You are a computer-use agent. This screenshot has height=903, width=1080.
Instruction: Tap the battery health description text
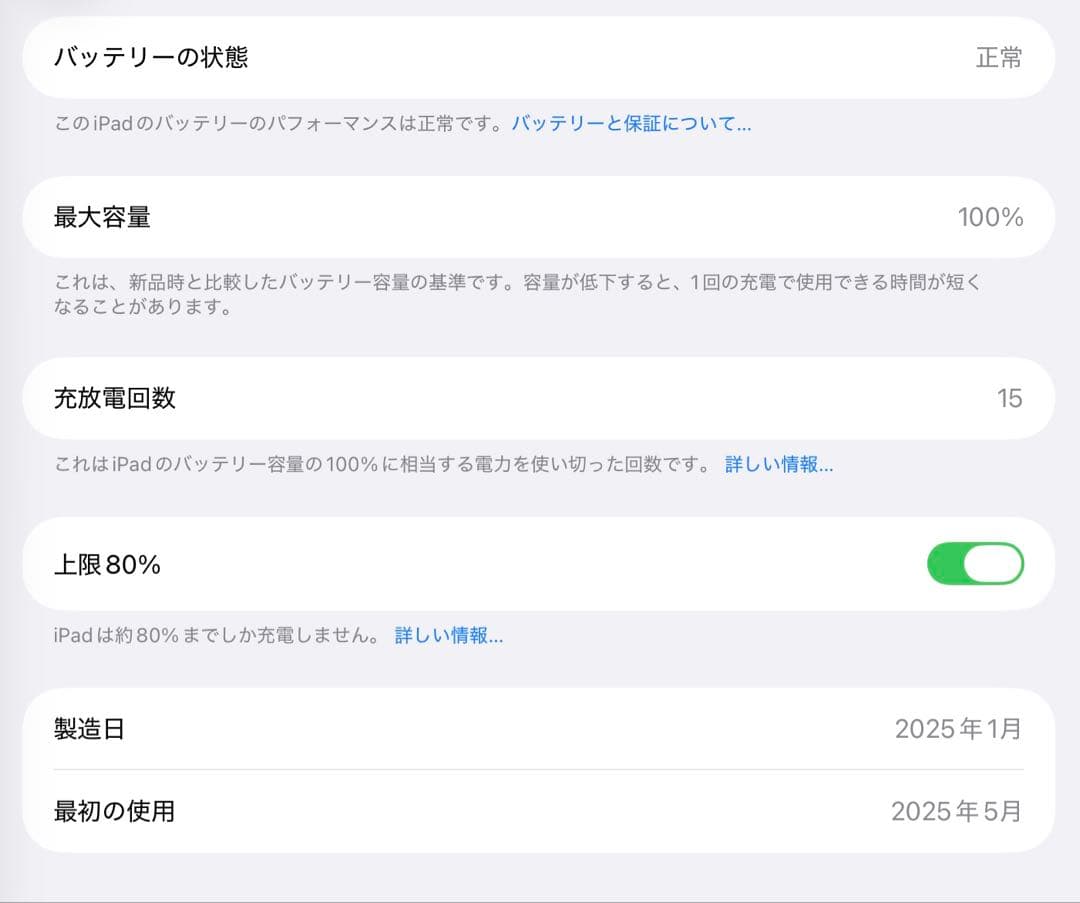(x=280, y=121)
